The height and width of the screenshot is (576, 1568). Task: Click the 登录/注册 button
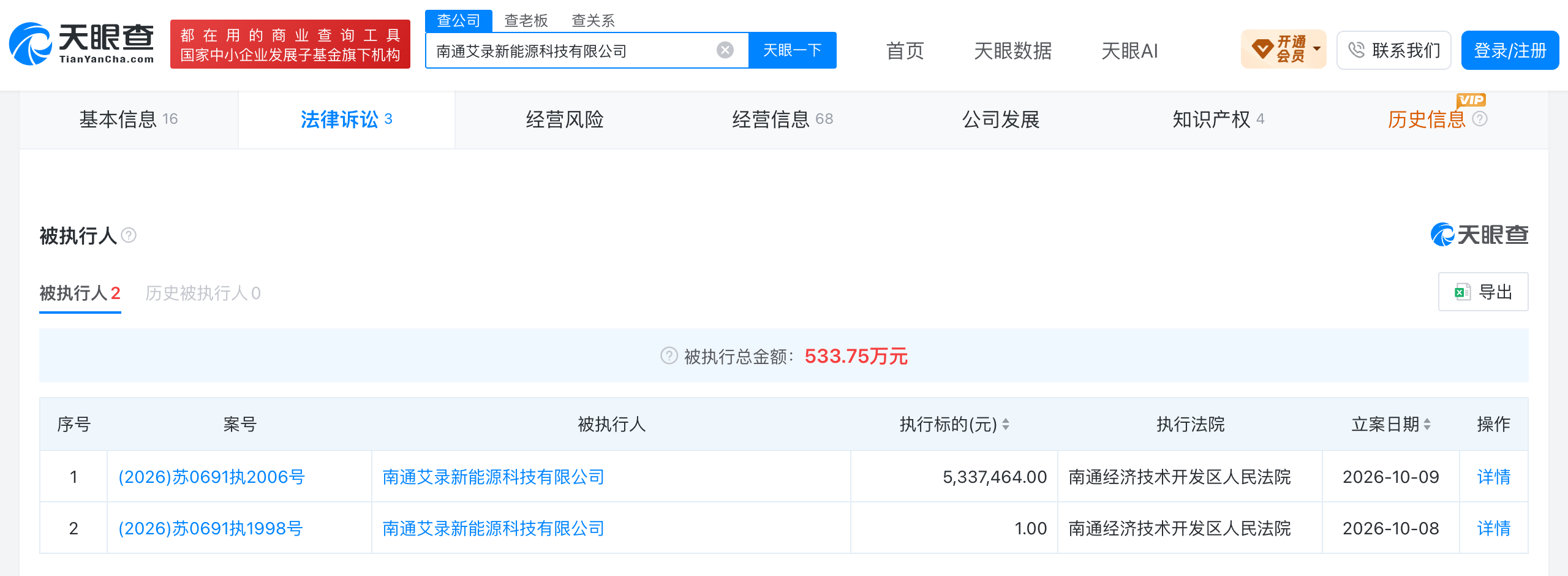[x=1510, y=50]
